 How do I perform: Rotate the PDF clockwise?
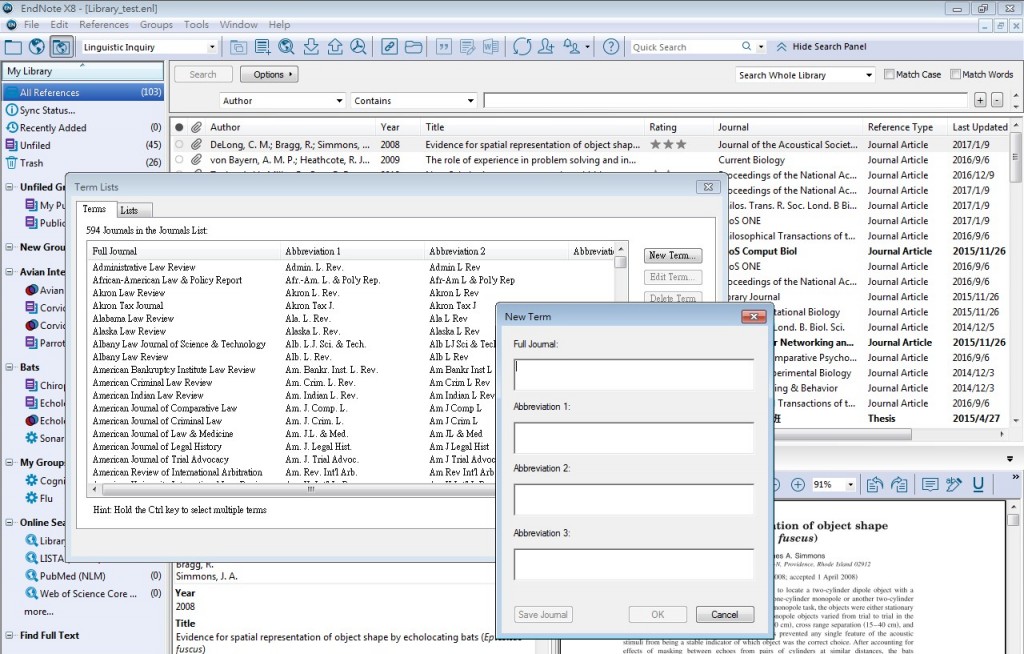(899, 485)
